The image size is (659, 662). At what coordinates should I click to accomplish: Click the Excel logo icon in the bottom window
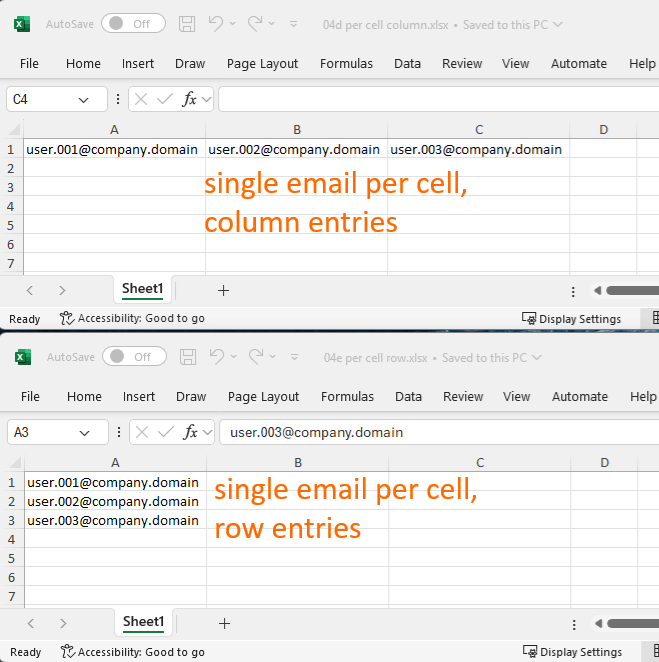click(x=23, y=357)
